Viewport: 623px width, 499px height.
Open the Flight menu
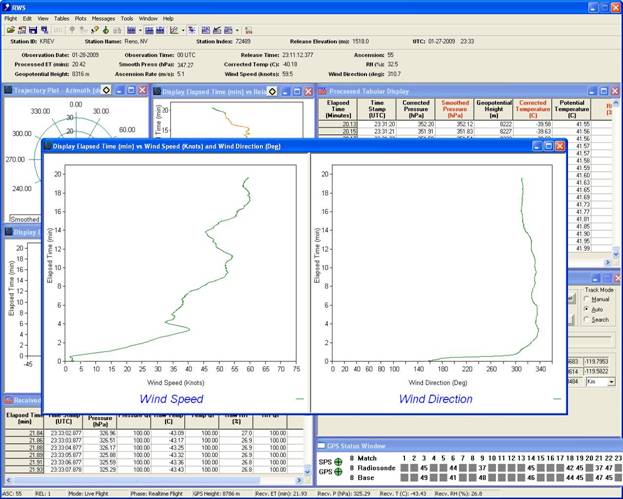click(x=11, y=19)
